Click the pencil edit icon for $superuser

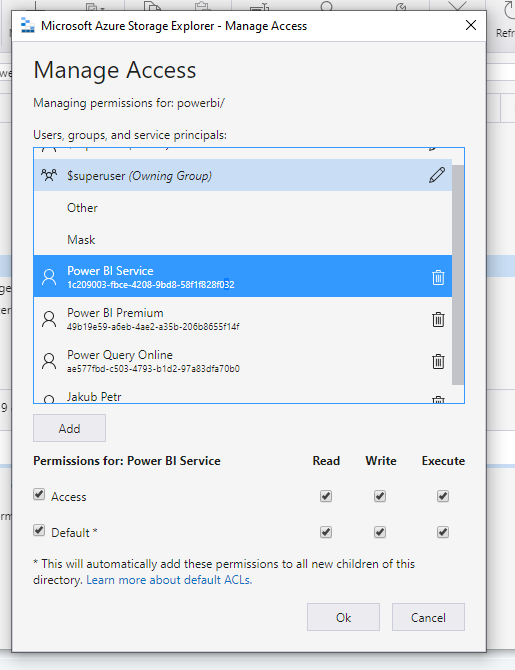[x=437, y=175]
